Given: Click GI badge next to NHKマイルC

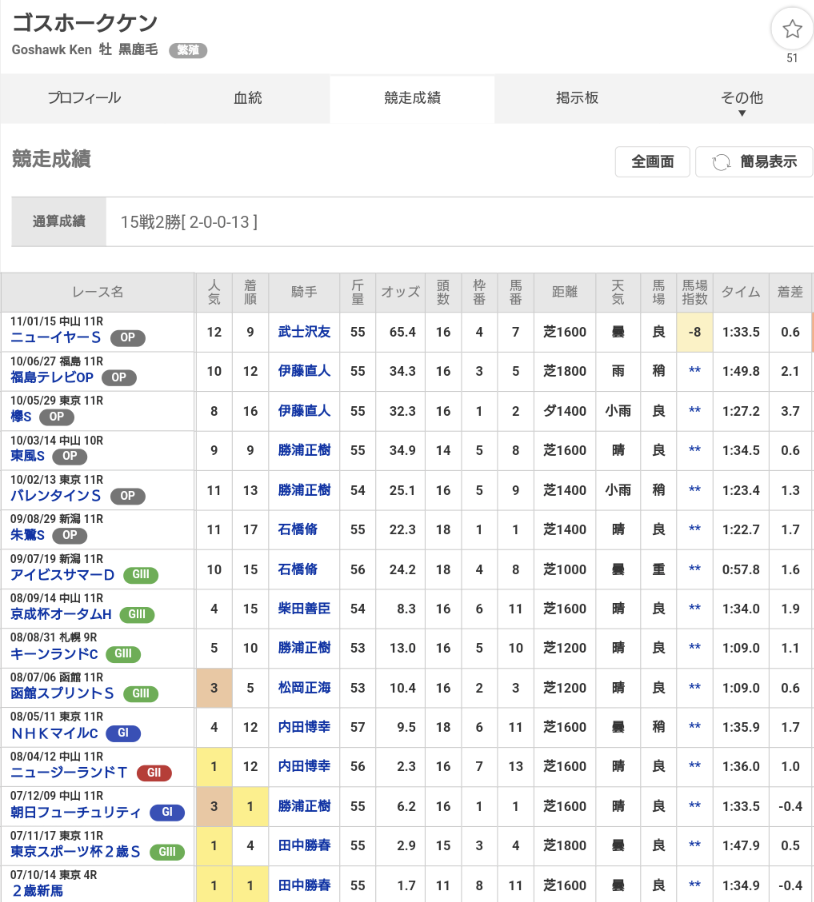Looking at the screenshot, I should pyautogui.click(x=122, y=733).
